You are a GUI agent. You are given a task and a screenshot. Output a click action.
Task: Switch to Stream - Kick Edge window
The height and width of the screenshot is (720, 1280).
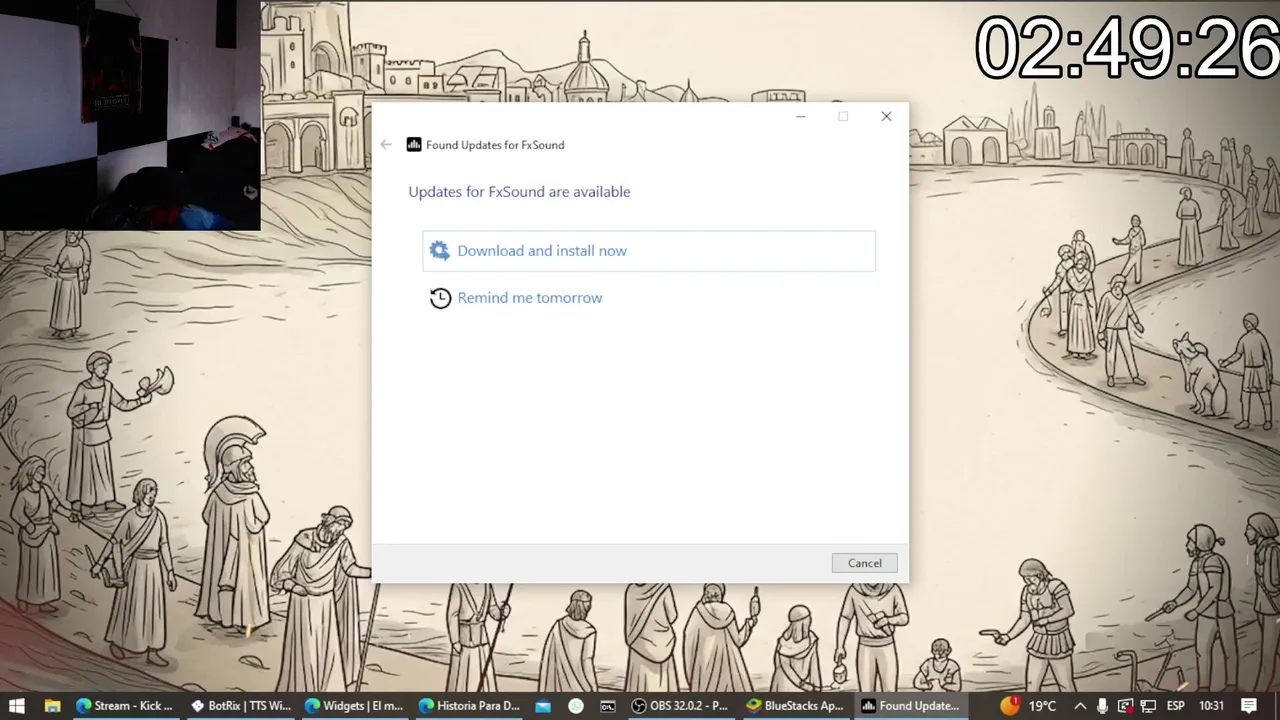pyautogui.click(x=126, y=706)
